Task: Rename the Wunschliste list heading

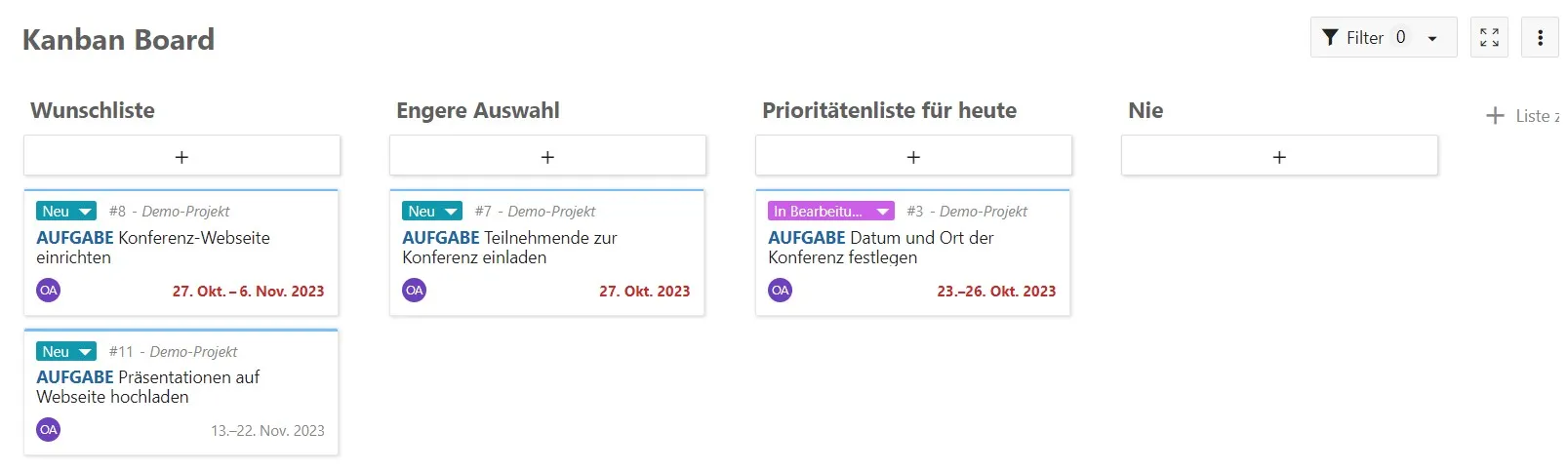Action: 93,111
